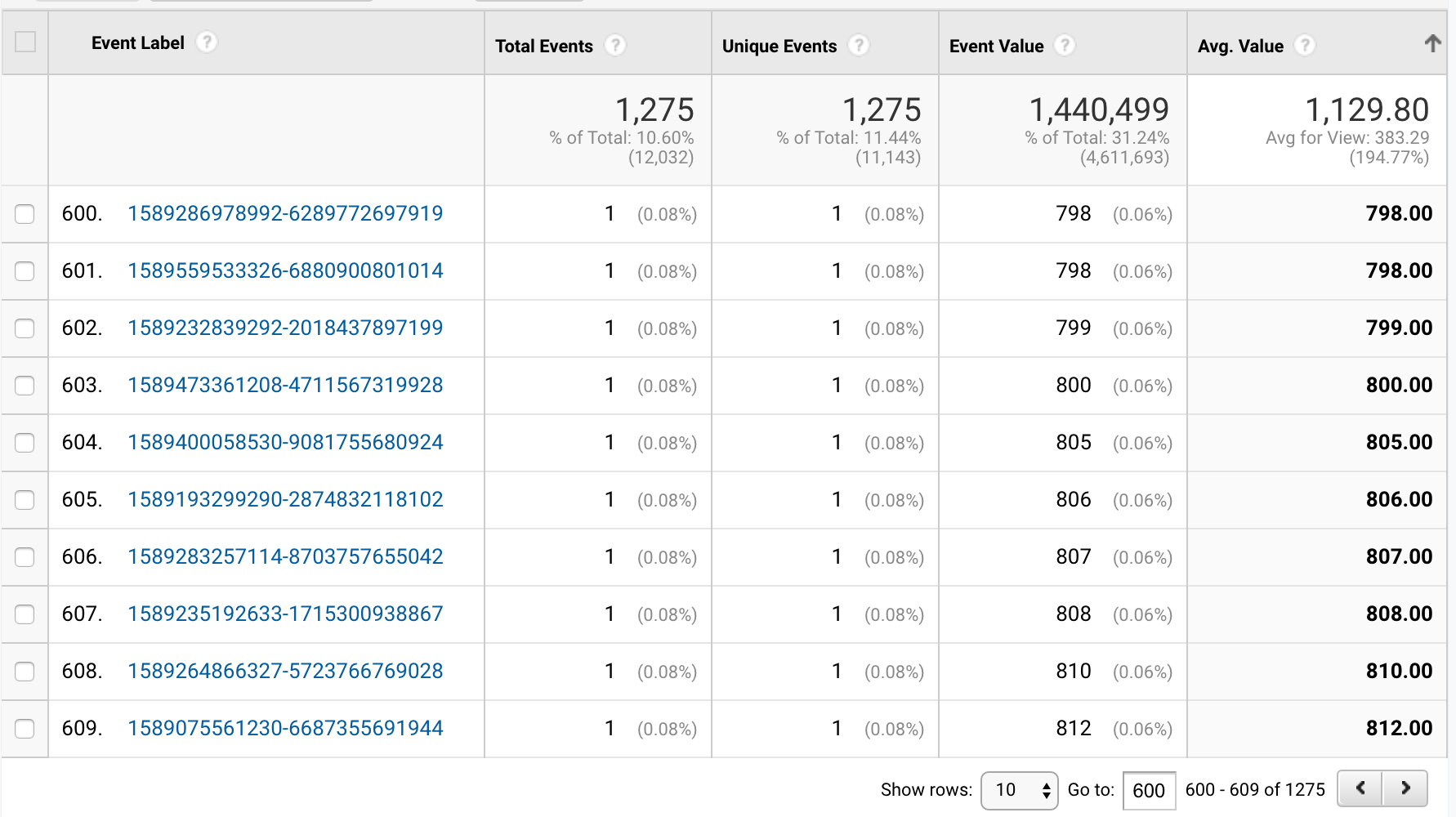1456x817 pixels.
Task: Select the 600 - 609 of 1275 pager text
Action: 1255,789
